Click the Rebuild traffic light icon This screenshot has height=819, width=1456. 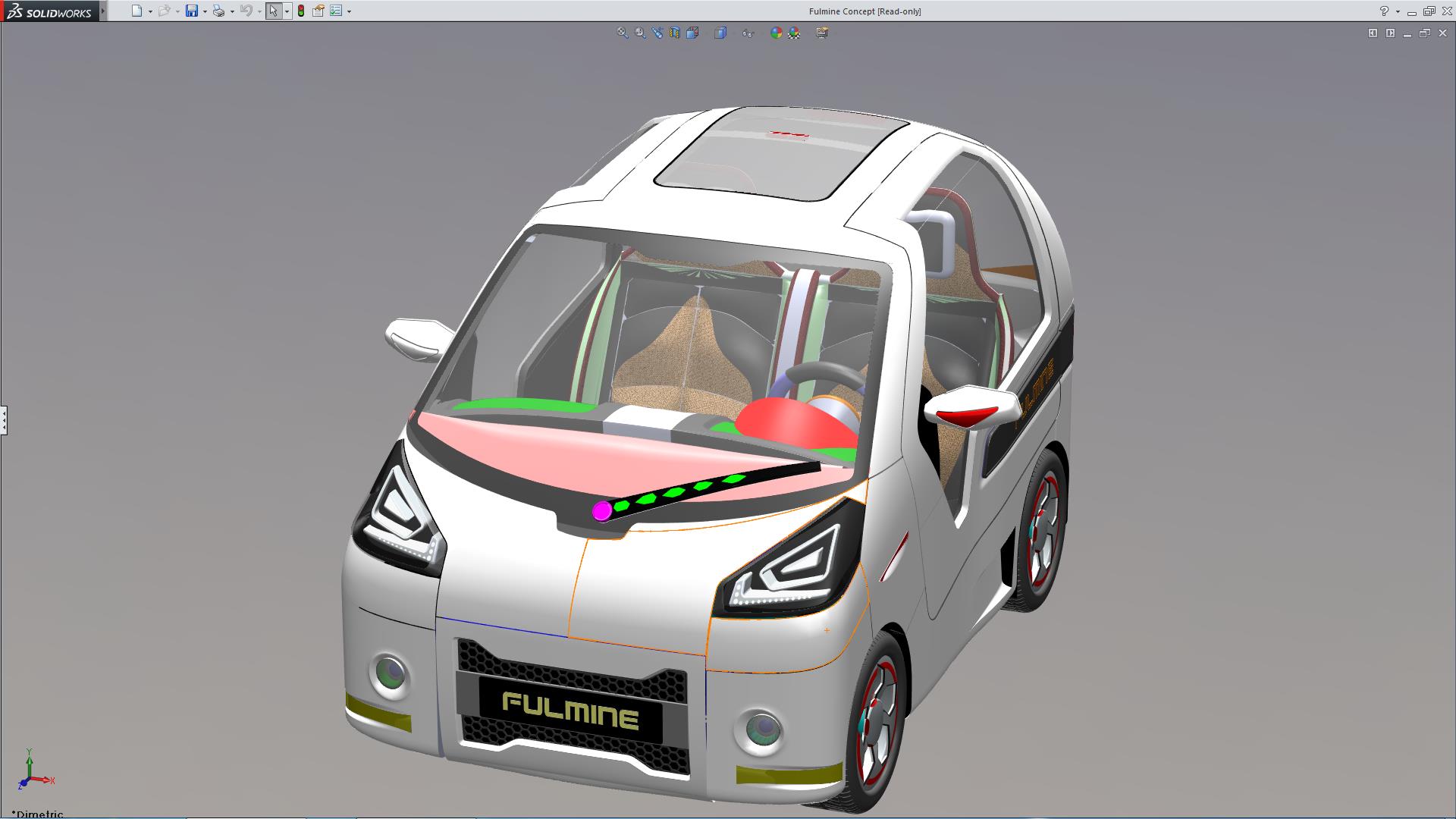coord(301,11)
